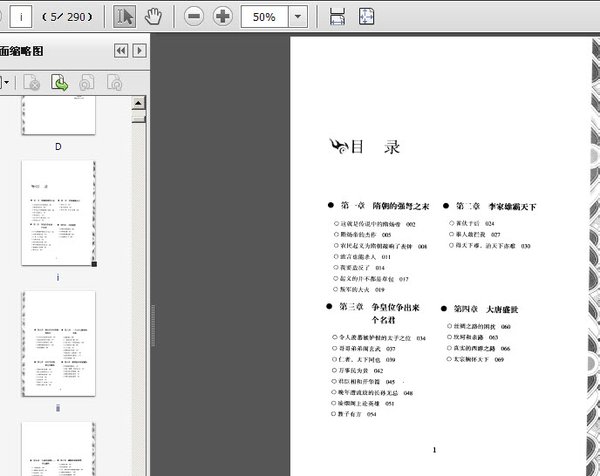Click the page count label 5/290

click(x=67, y=17)
